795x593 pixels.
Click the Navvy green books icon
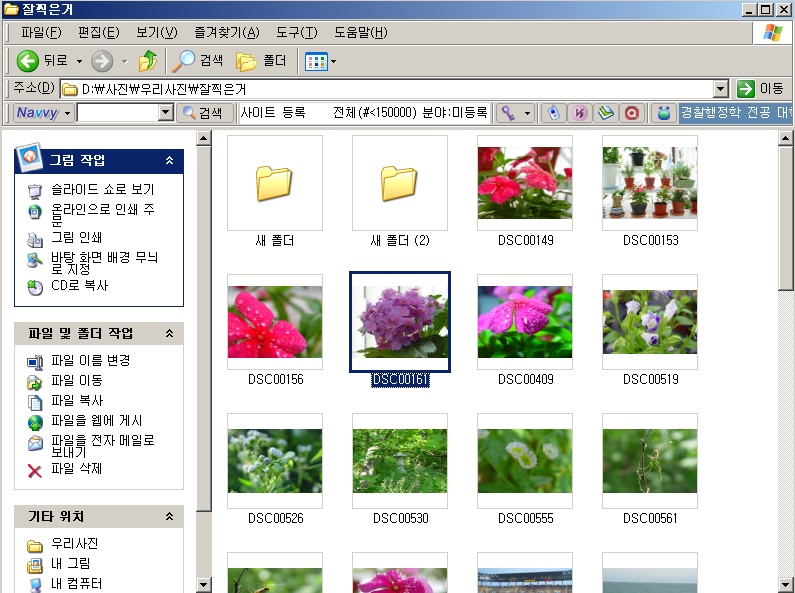pyautogui.click(x=606, y=113)
